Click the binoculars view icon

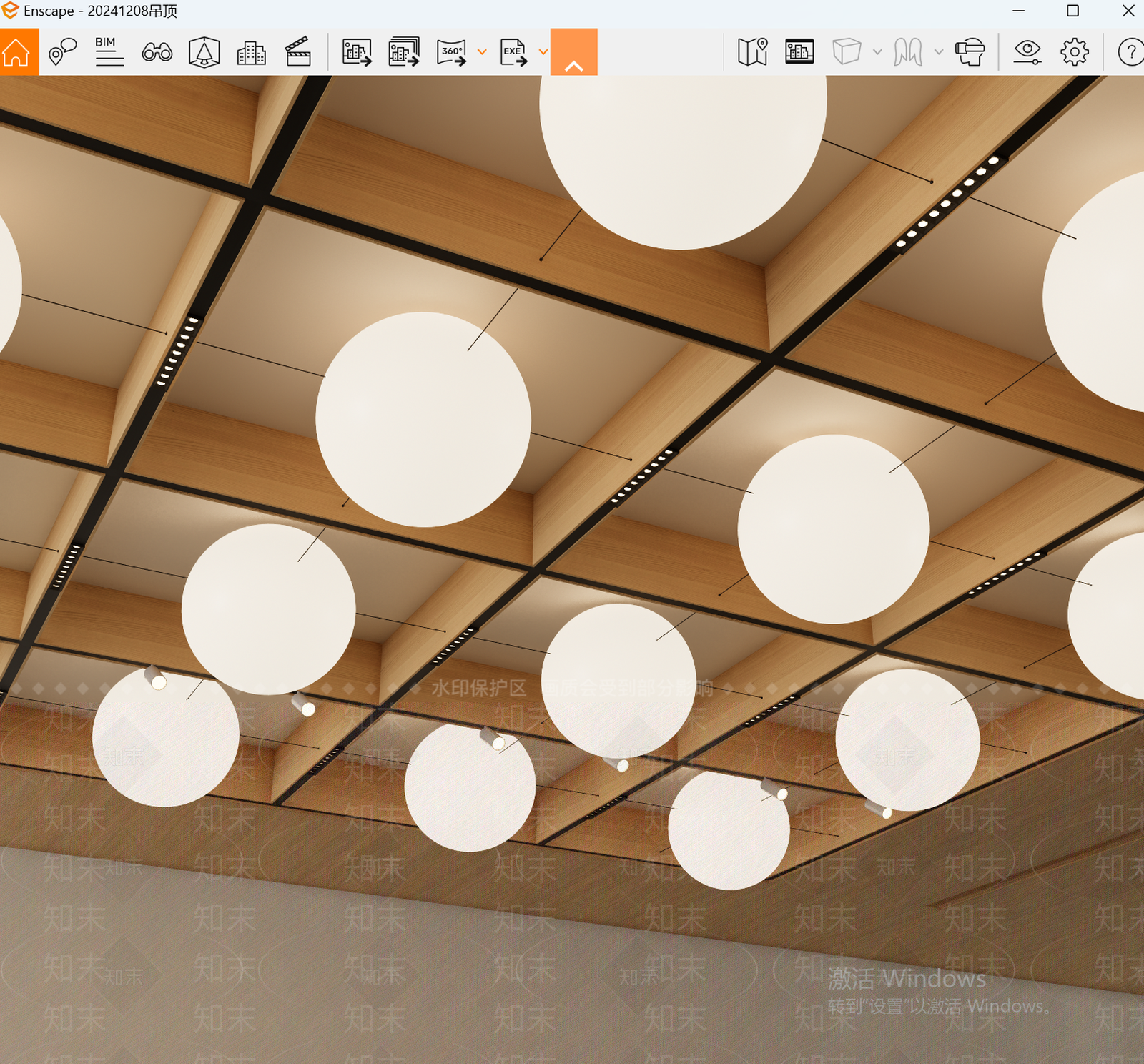(x=157, y=52)
